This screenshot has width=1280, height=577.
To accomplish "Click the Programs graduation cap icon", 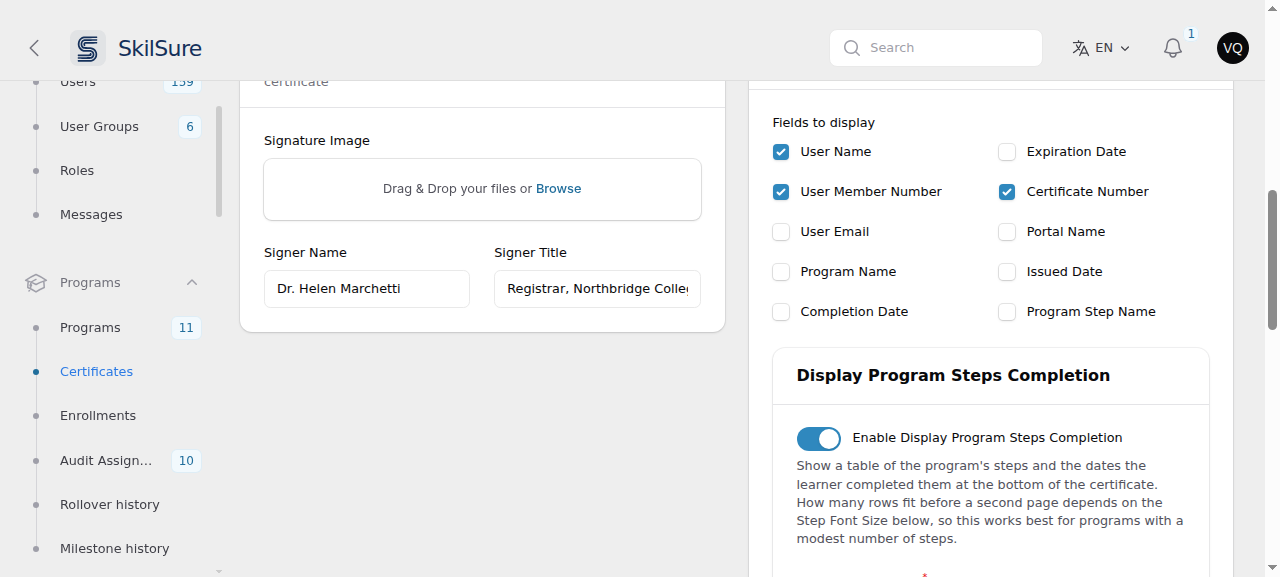I will tap(36, 283).
